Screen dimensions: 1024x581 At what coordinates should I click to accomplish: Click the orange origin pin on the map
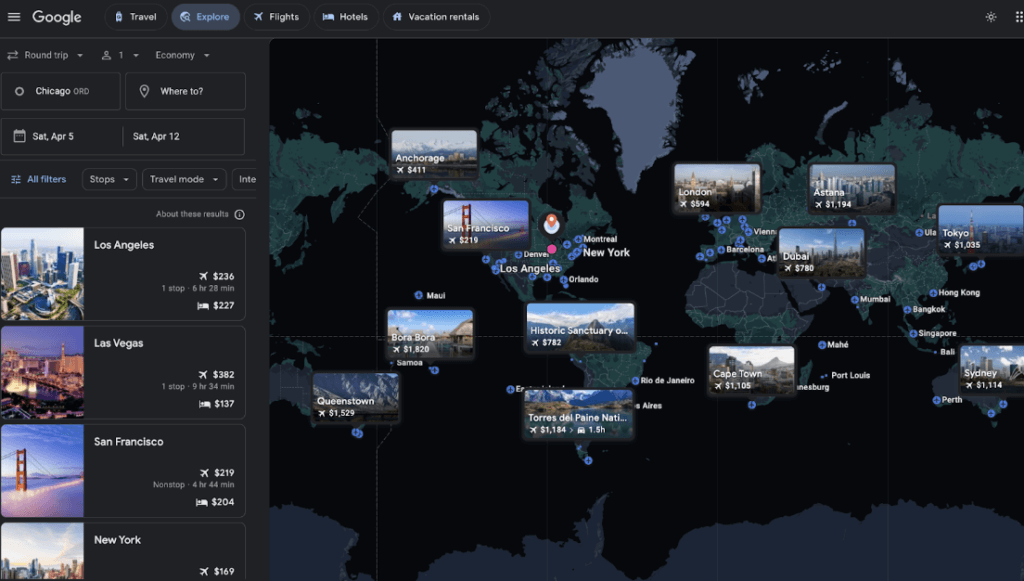pyautogui.click(x=552, y=224)
